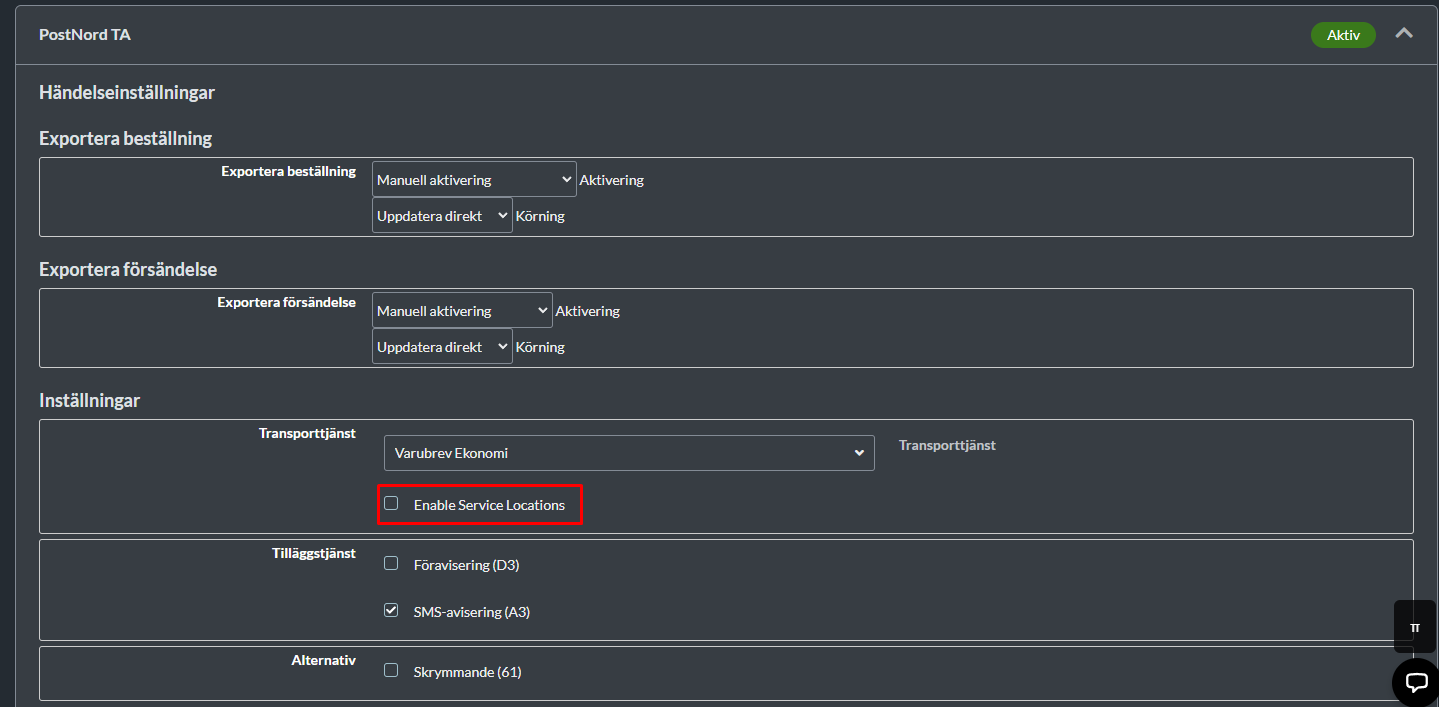Viewport: 1439px width, 707px height.
Task: Click the Skrymmande (61) label text
Action: tap(467, 672)
